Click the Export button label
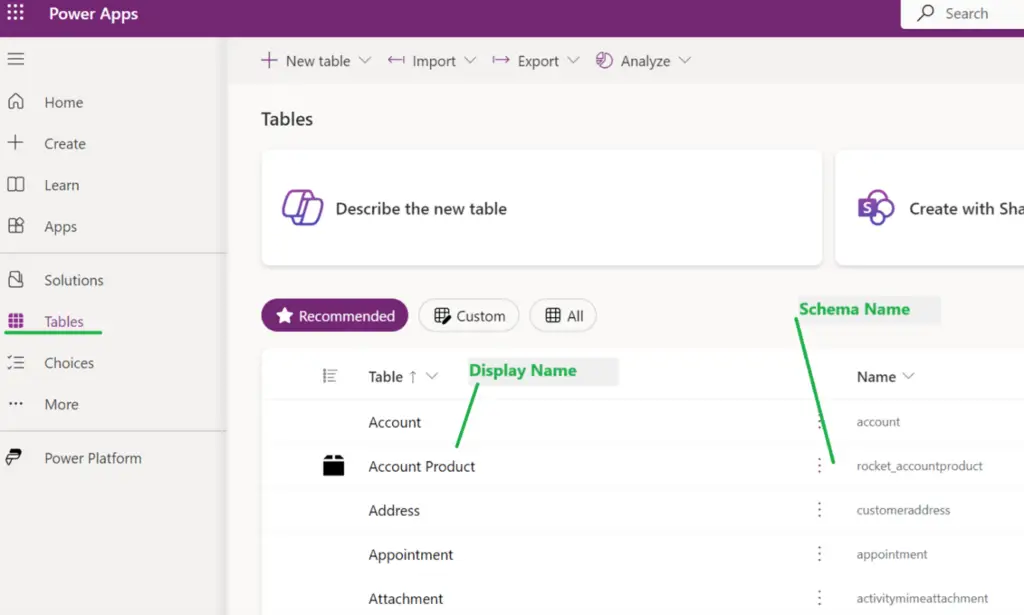 [538, 61]
